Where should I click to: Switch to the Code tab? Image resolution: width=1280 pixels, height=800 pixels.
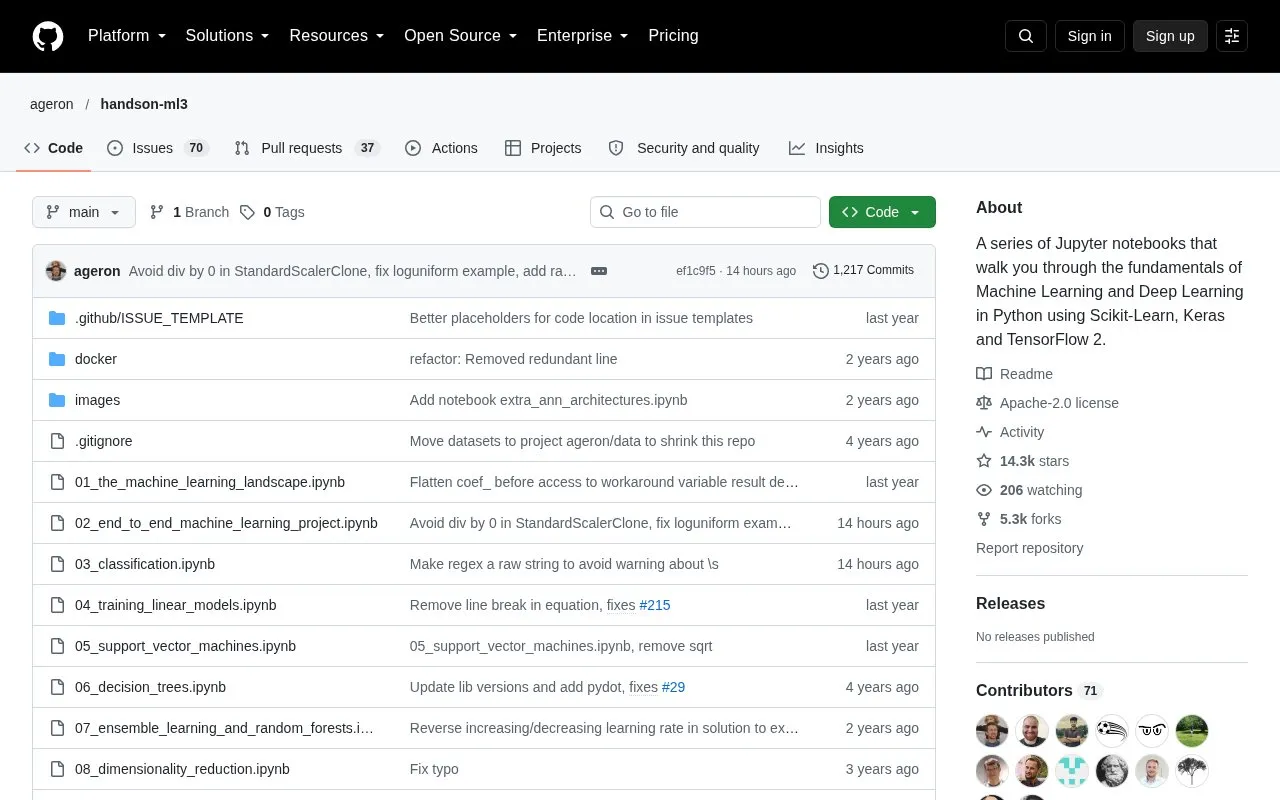click(x=54, y=148)
